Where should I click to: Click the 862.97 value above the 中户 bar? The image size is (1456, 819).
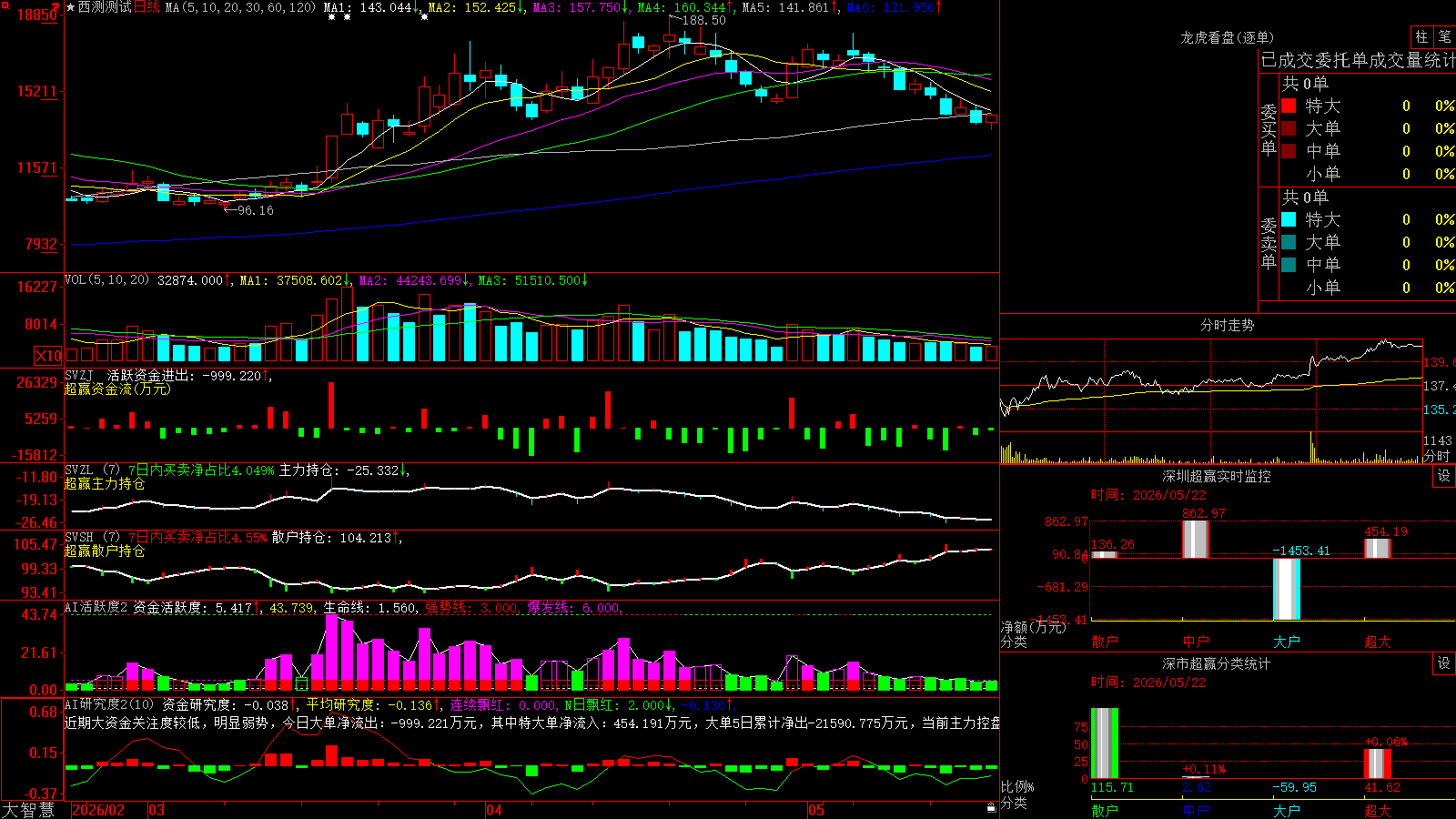[1203, 513]
